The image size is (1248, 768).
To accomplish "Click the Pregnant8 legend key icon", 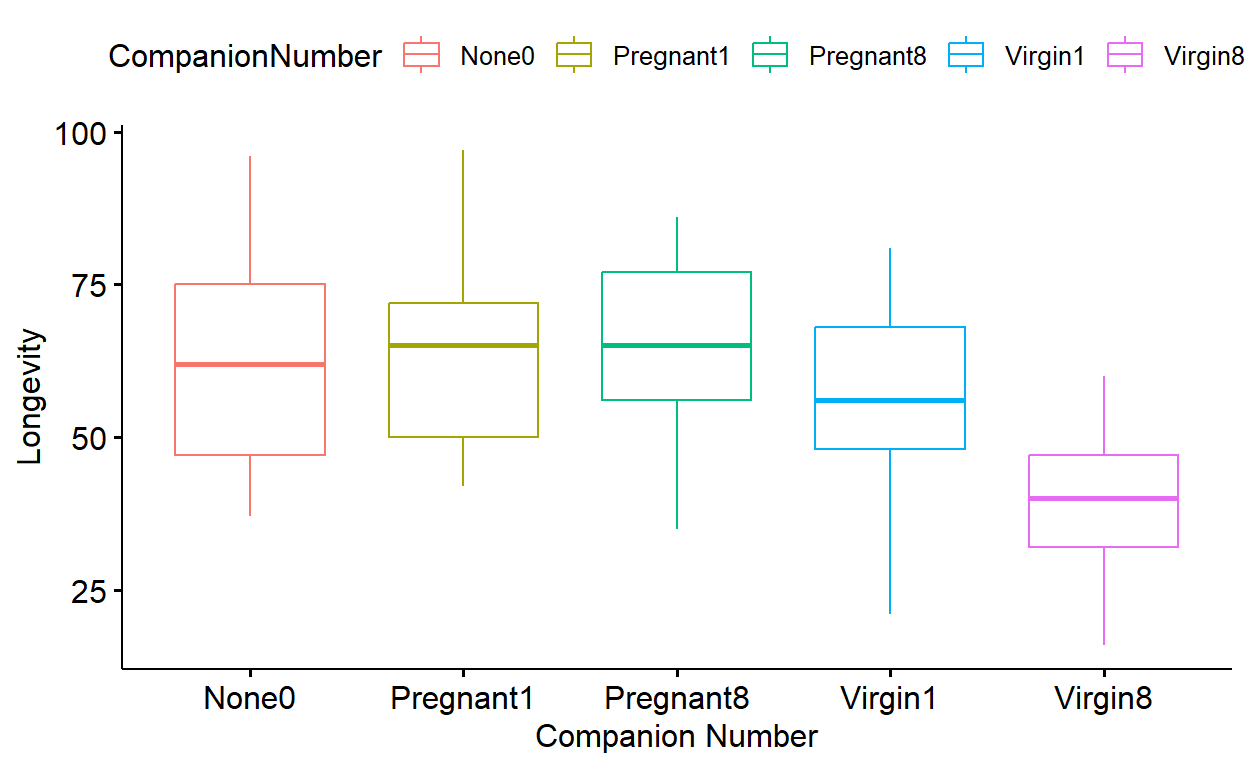I will 770,56.
